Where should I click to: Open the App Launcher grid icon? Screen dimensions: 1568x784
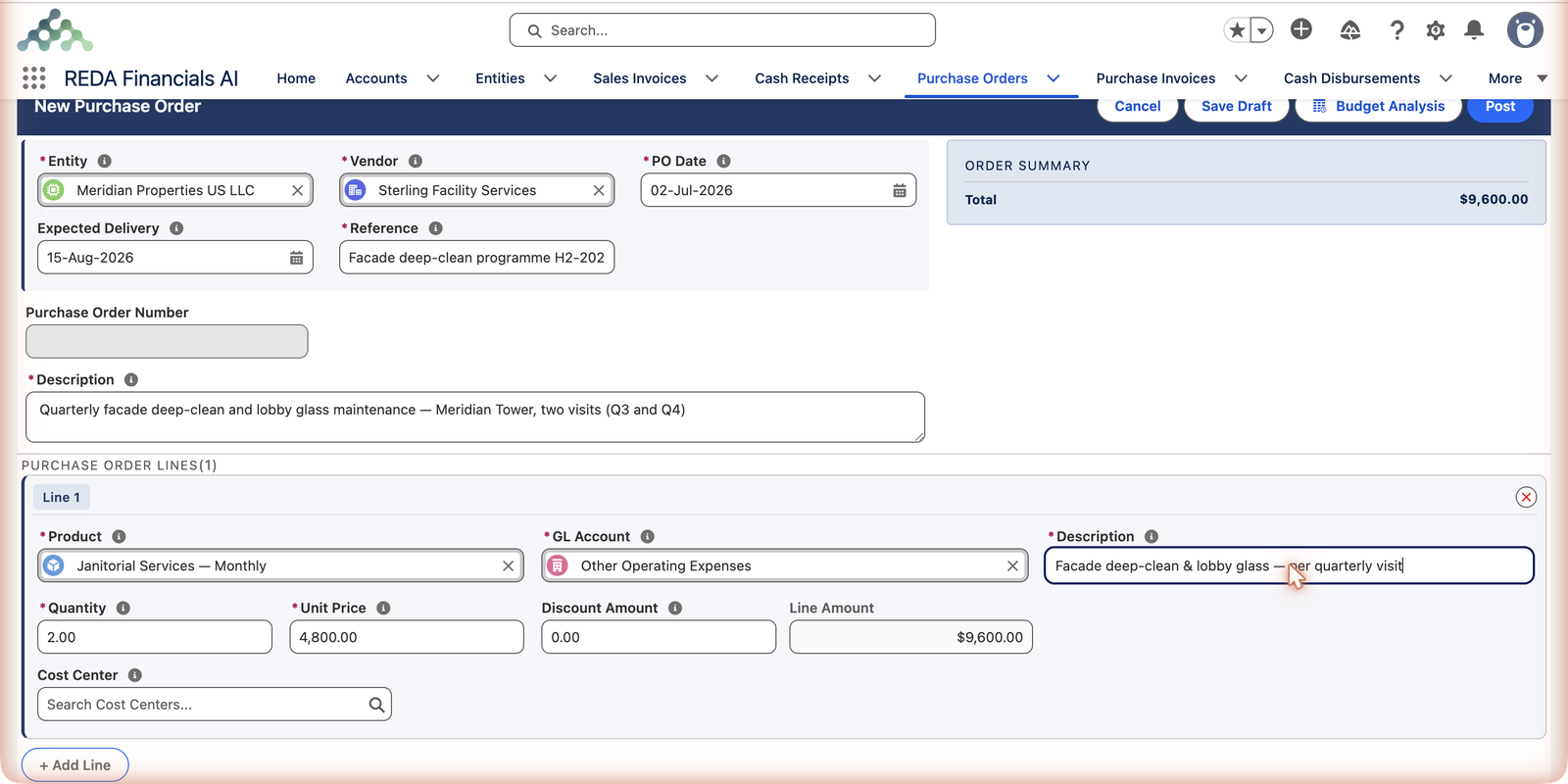coord(34,78)
